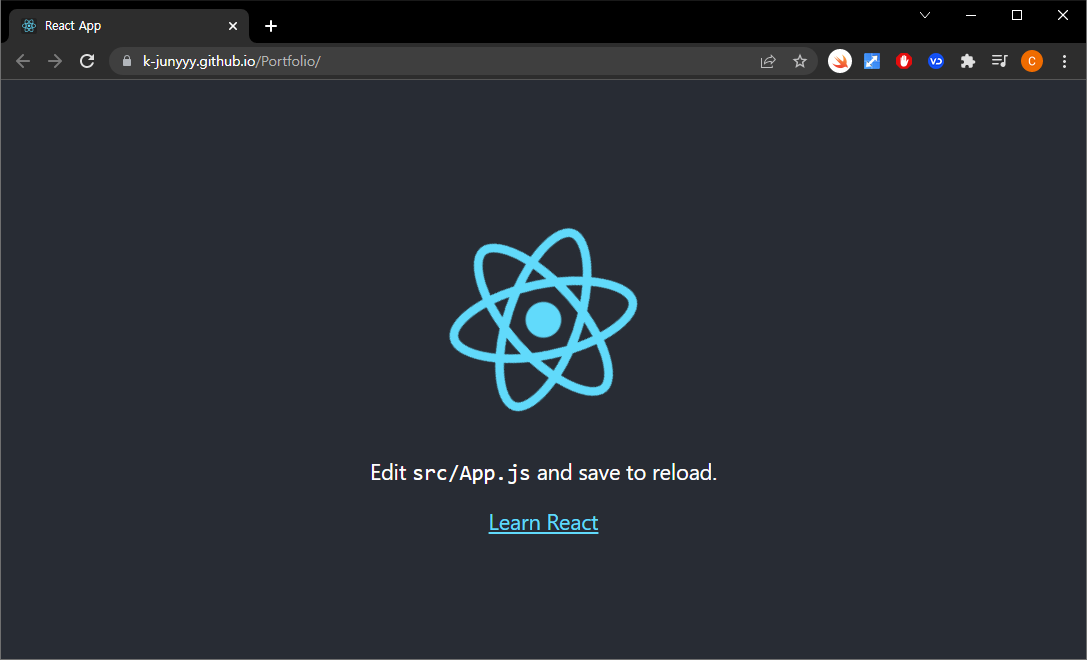Reload the current page

87,61
